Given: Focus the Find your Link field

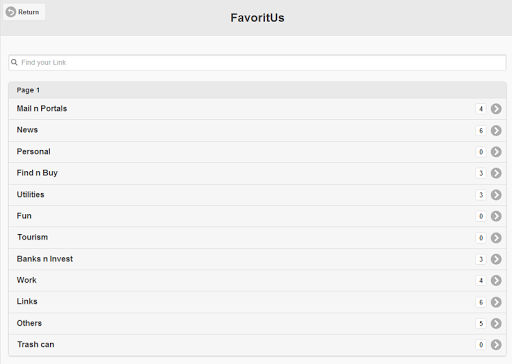Looking at the screenshot, I should click(257, 63).
